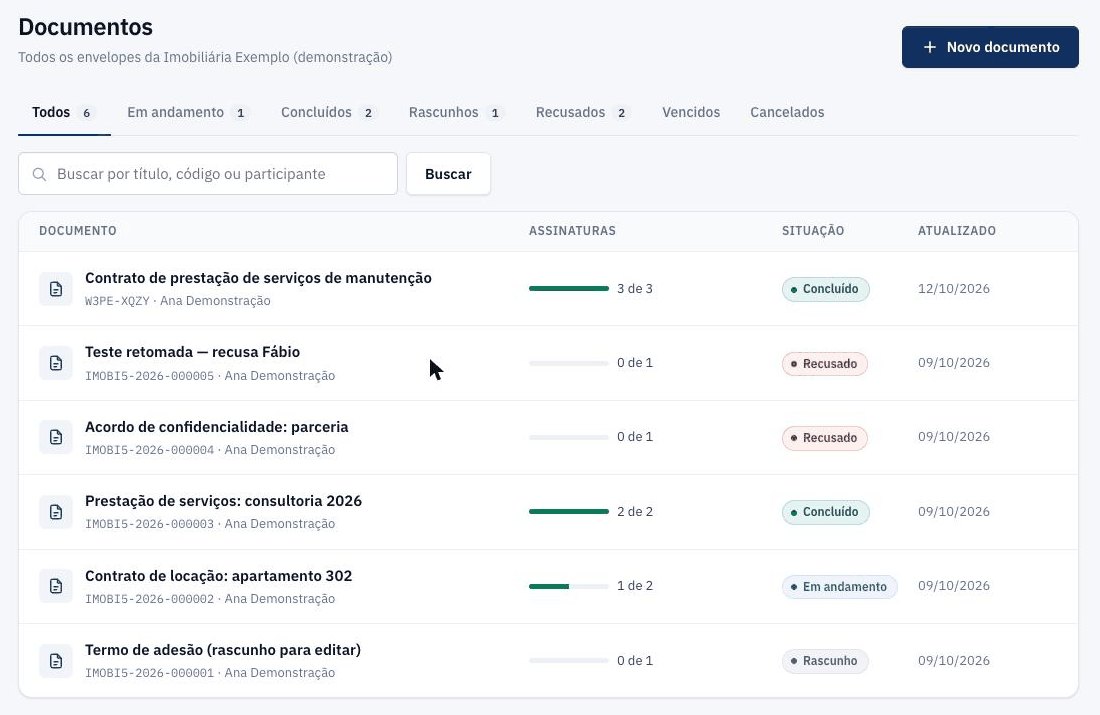Click the Rascunho status badge

(x=825, y=661)
